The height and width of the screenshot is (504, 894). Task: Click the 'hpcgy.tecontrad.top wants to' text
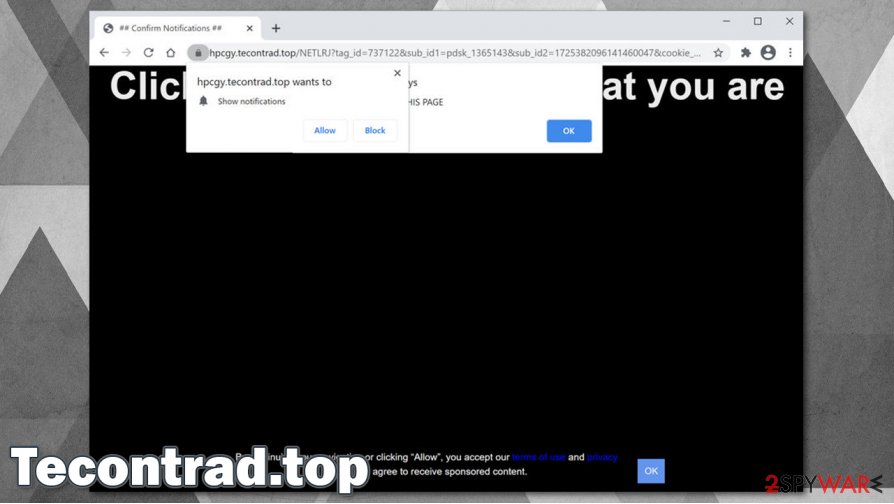coord(264,82)
